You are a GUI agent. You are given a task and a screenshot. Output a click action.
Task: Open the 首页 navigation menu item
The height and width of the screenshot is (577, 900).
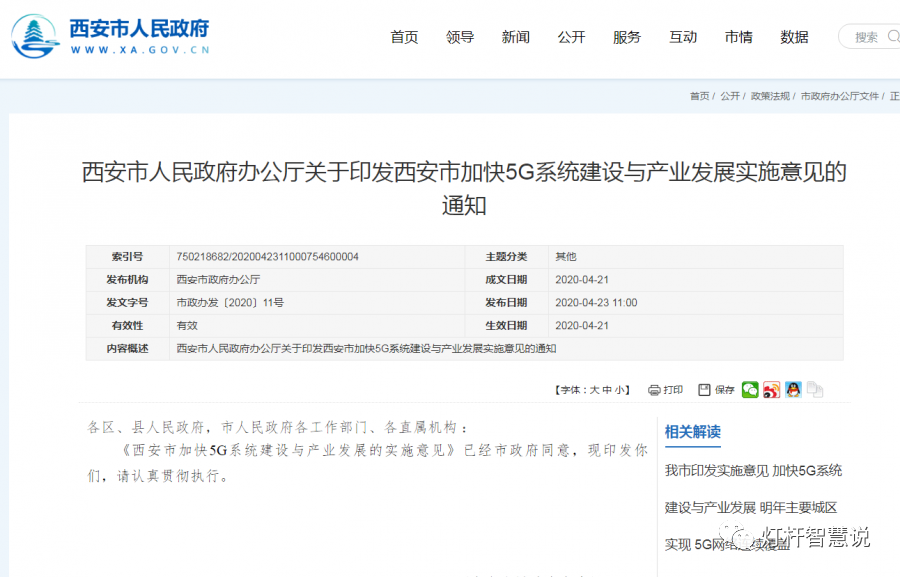(x=404, y=38)
